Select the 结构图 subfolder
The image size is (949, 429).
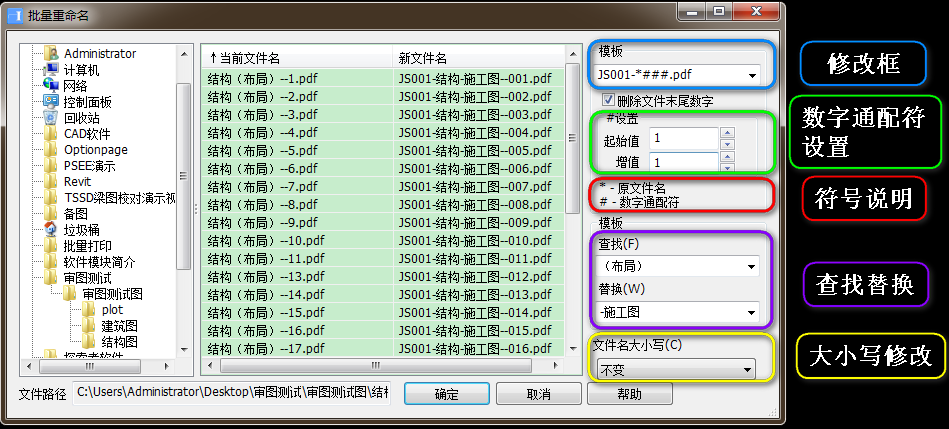click(x=119, y=342)
